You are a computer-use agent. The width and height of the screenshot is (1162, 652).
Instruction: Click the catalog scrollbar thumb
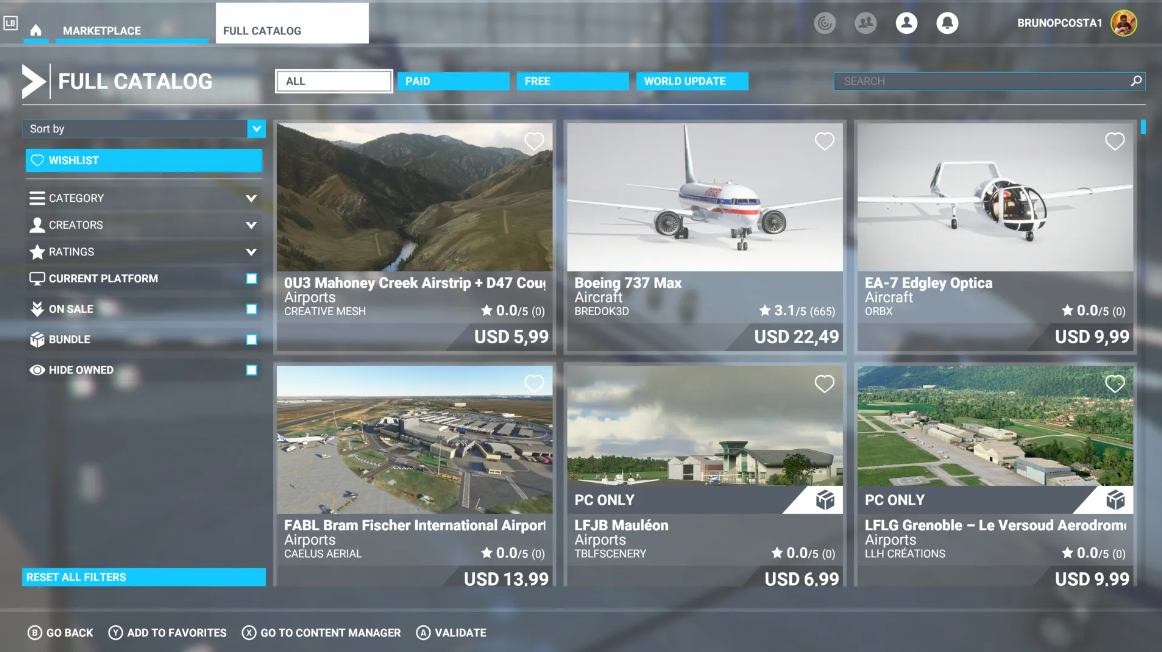pyautogui.click(x=1143, y=127)
